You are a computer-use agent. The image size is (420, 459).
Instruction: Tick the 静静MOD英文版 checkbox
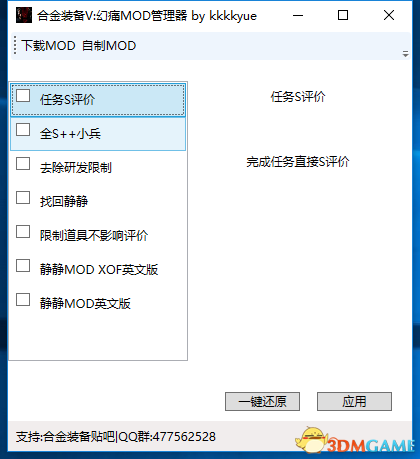[x=23, y=300]
